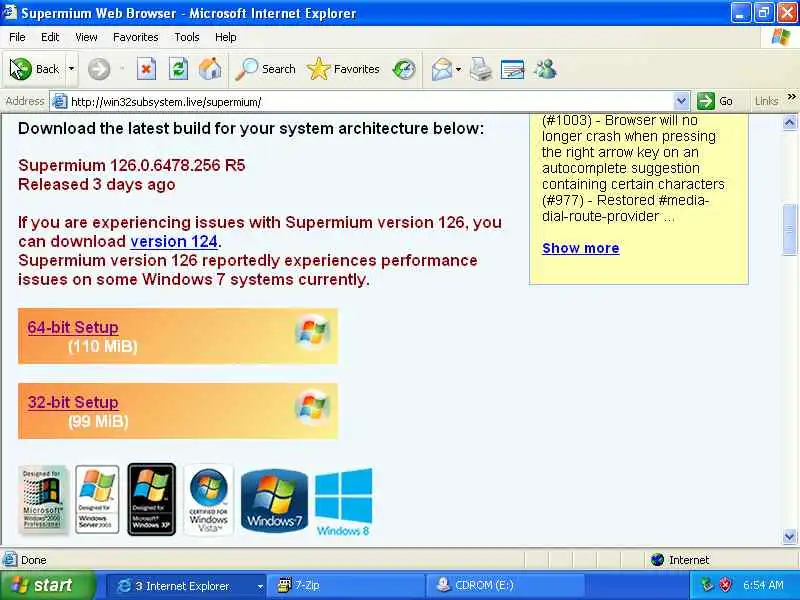Click the Show more changelog link
The height and width of the screenshot is (600, 800).
pyautogui.click(x=581, y=248)
